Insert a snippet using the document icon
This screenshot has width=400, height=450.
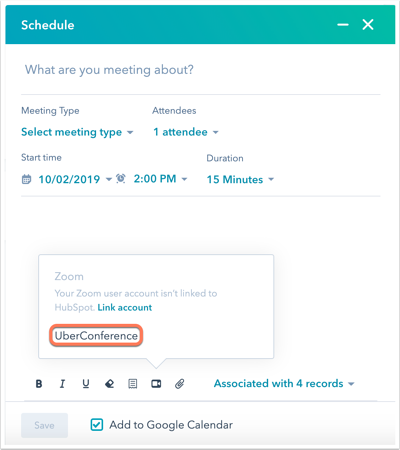pos(133,384)
